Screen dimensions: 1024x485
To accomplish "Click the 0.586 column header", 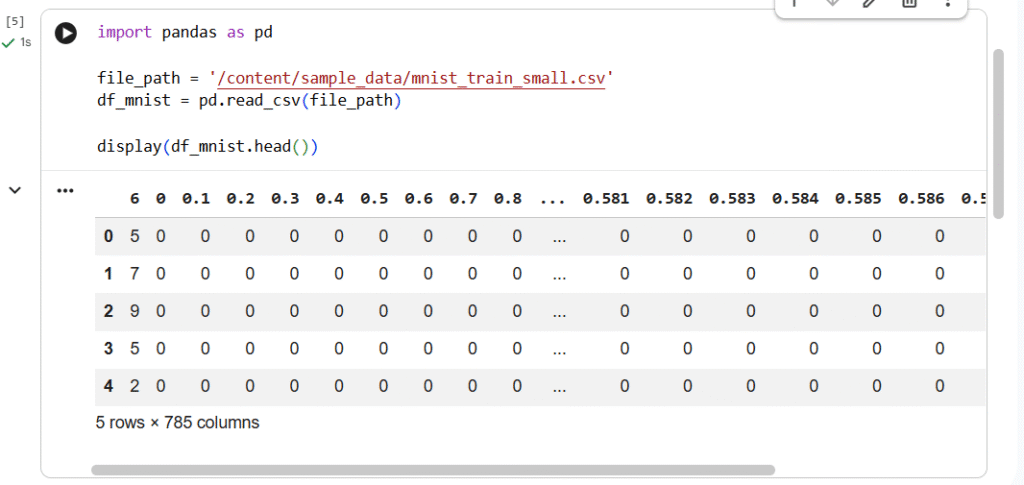I will click(x=920, y=199).
